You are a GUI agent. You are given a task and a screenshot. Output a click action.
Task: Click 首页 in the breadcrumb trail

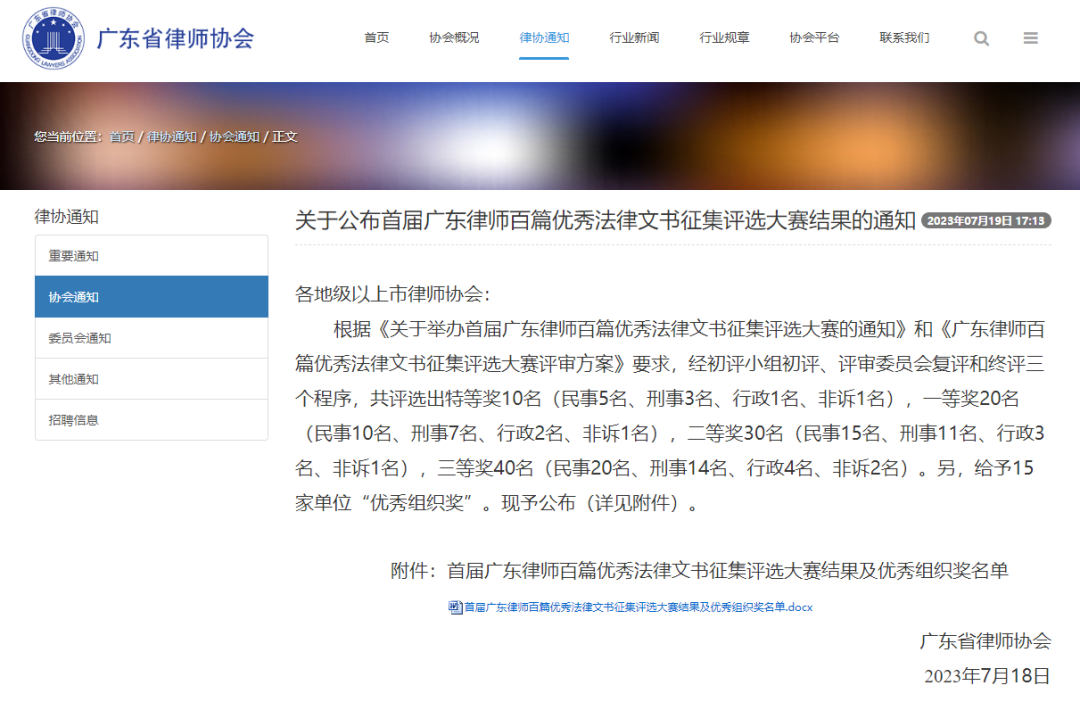(121, 137)
